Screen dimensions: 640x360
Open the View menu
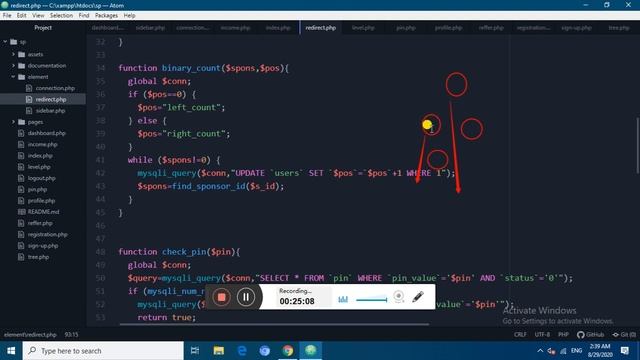point(38,16)
